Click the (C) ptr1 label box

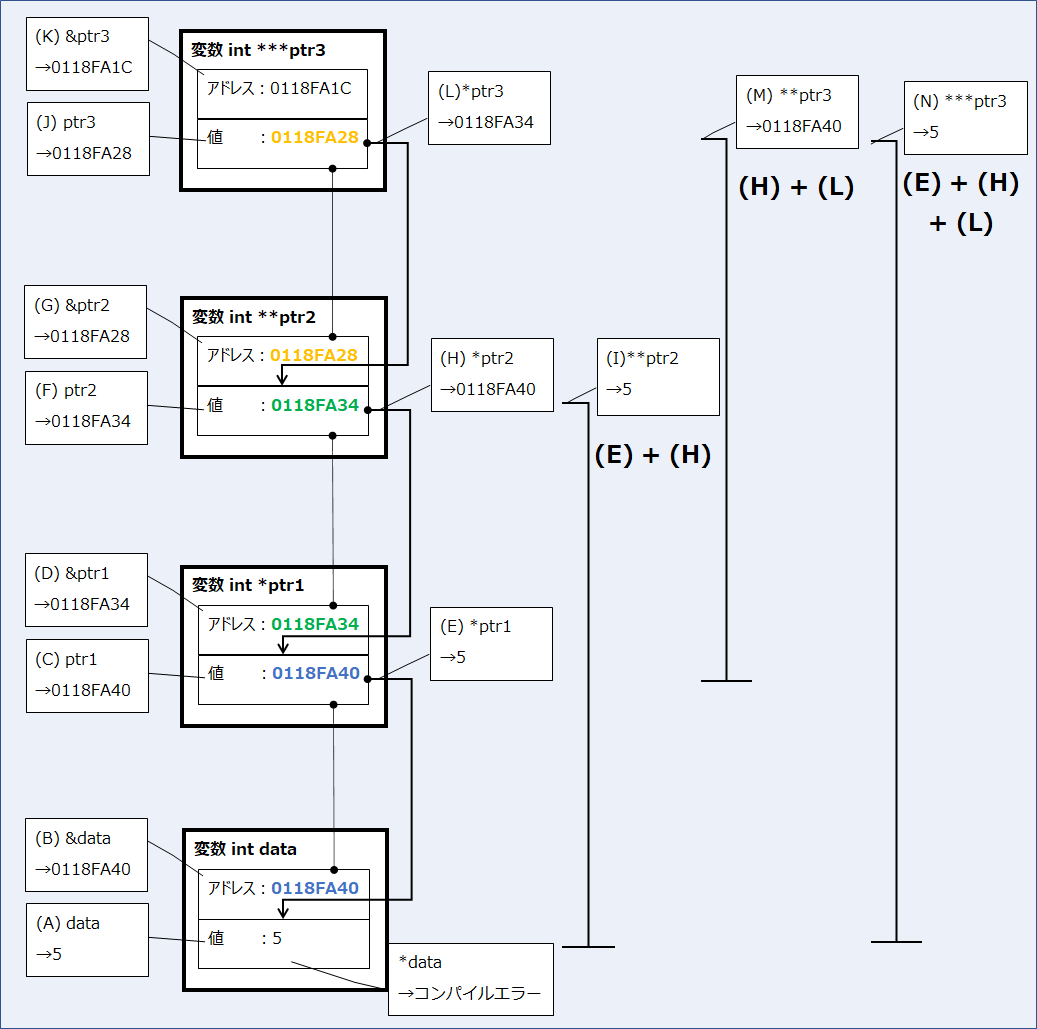(87, 676)
